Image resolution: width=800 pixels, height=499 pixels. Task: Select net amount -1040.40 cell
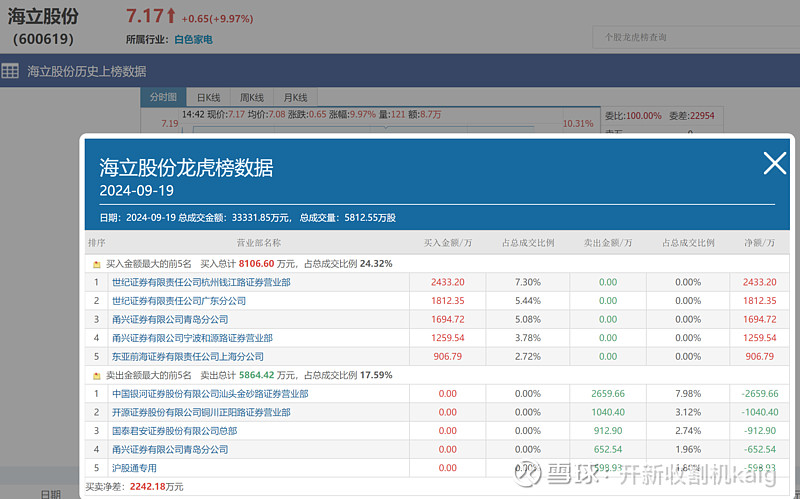click(x=760, y=412)
